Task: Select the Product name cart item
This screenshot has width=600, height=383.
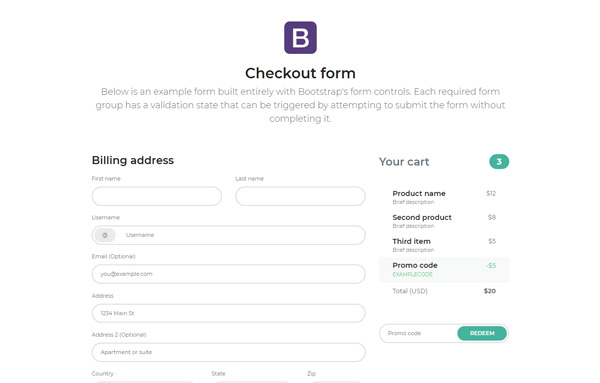Action: point(444,197)
